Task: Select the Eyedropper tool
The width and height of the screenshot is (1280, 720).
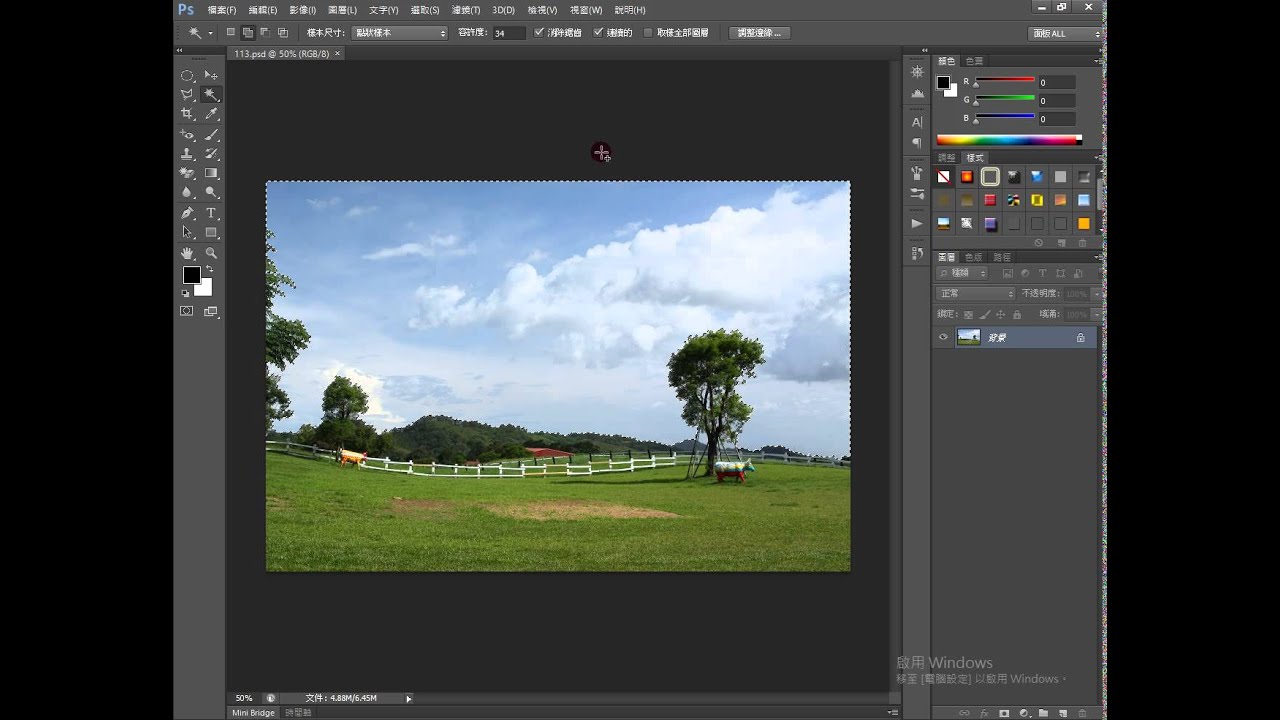Action: click(x=211, y=115)
